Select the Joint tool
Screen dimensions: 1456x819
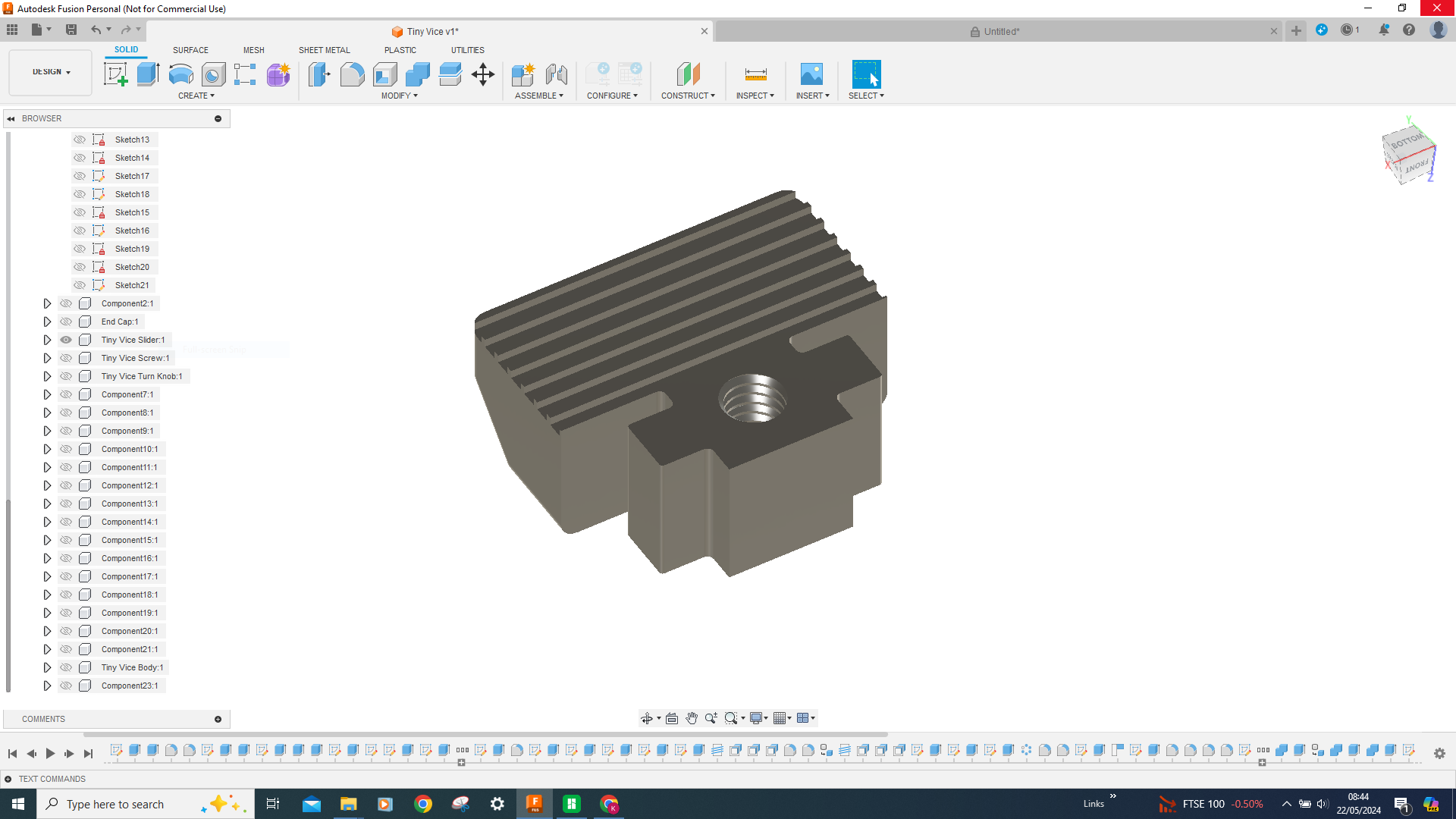(x=556, y=74)
